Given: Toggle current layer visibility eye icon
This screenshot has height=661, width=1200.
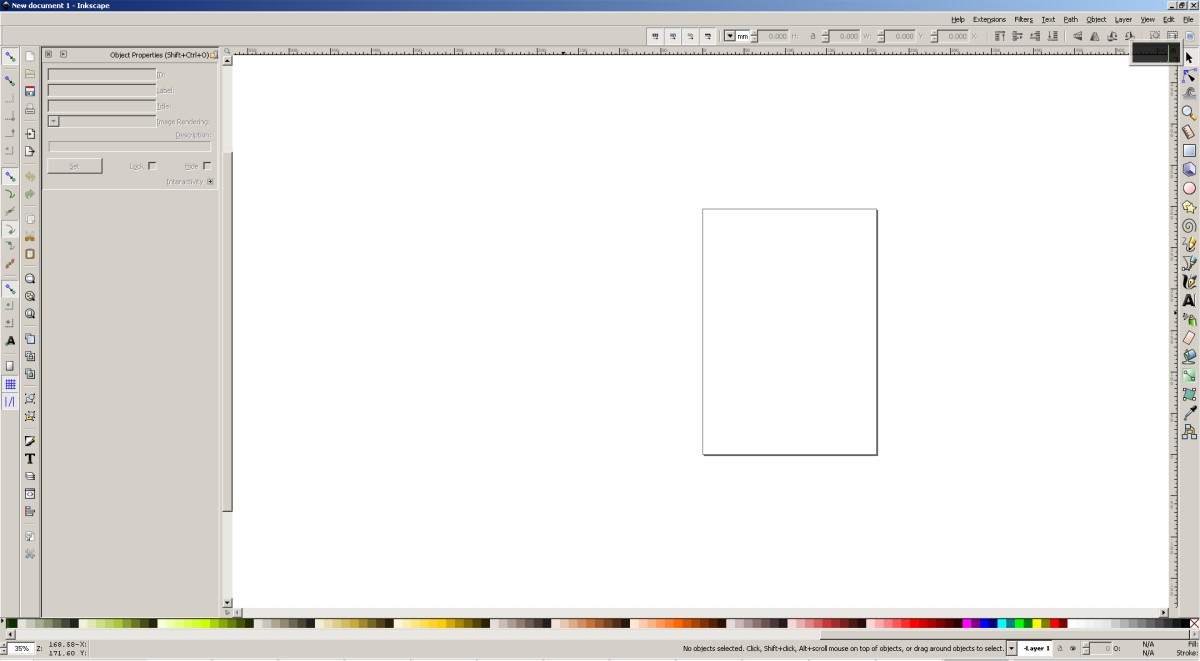Looking at the screenshot, I should pyautogui.click(x=1073, y=648).
